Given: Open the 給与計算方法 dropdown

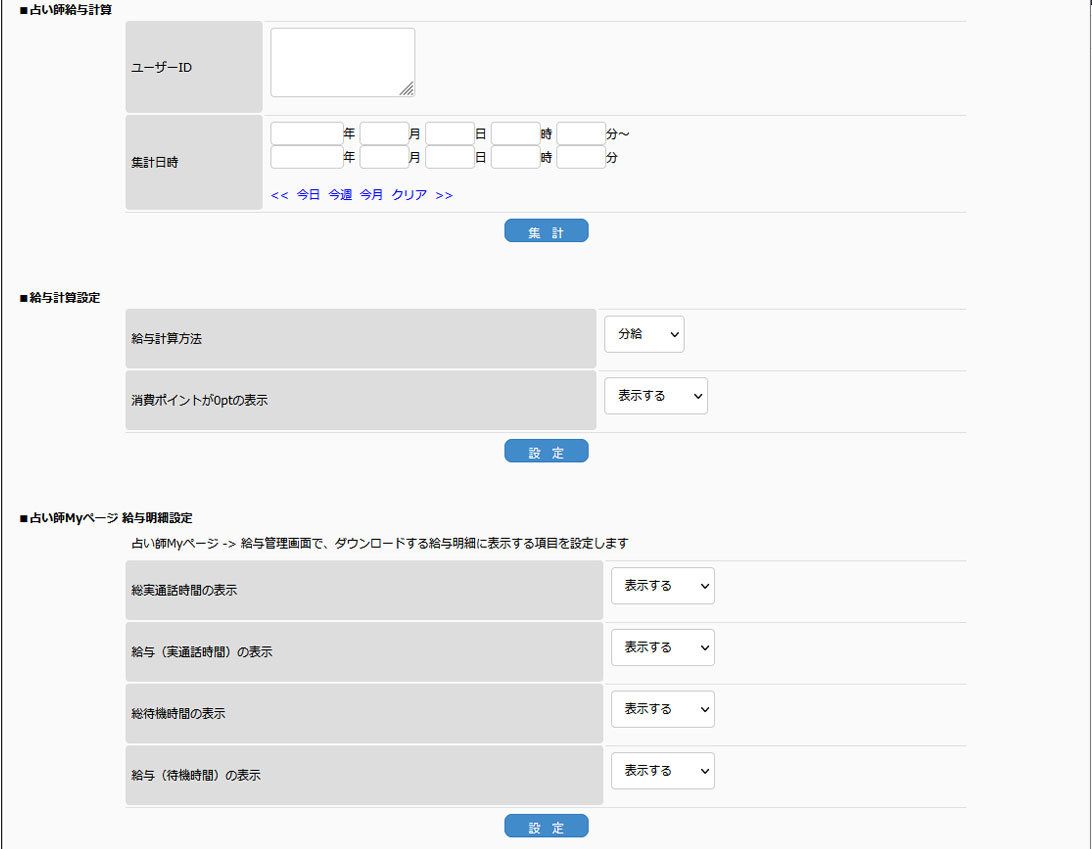Looking at the screenshot, I should [x=644, y=335].
